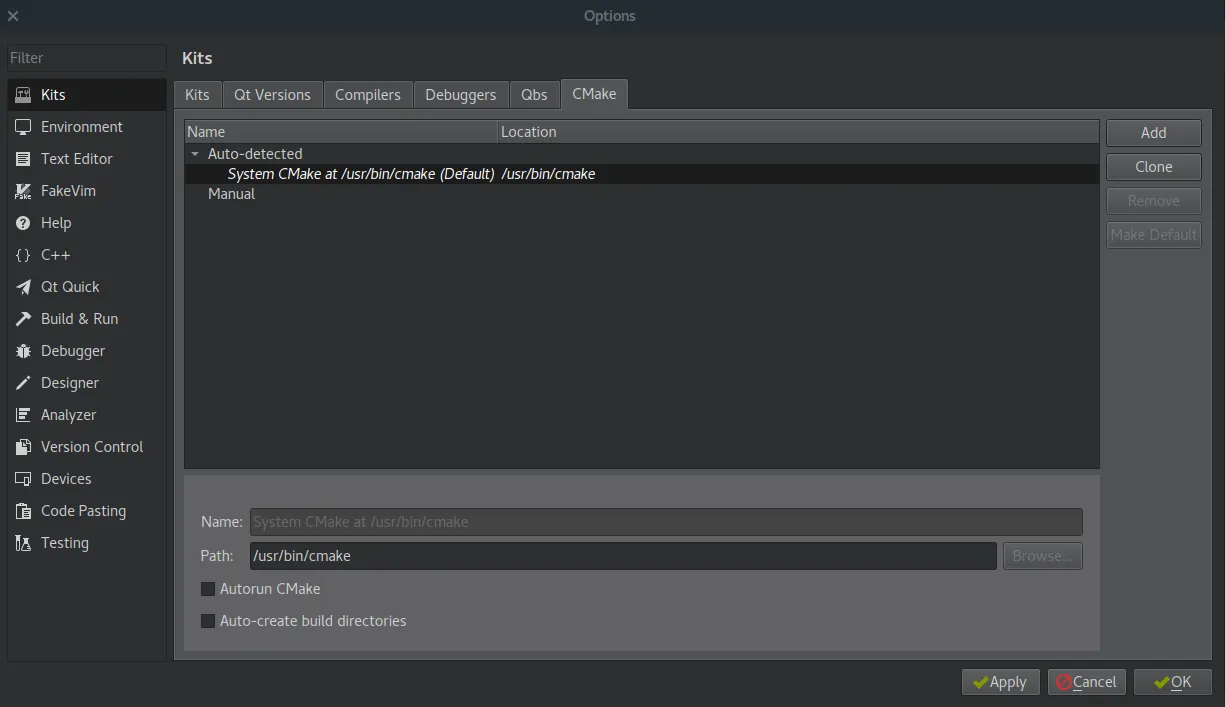Confirm with the OK button
This screenshot has width=1225, height=707.
point(1173,682)
